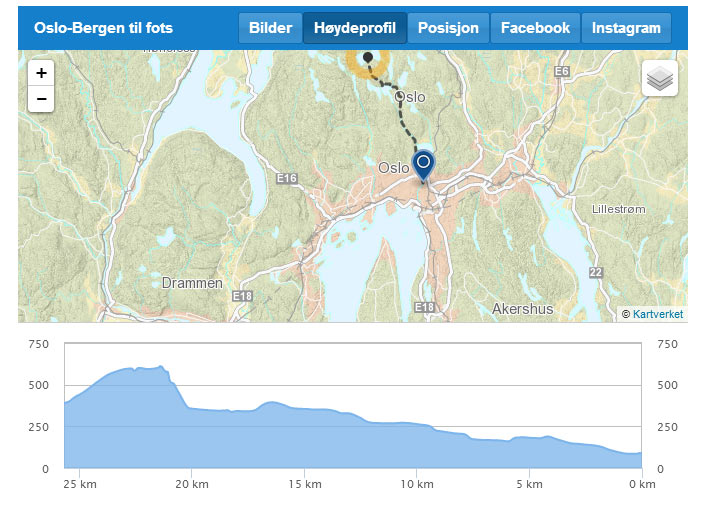The width and height of the screenshot is (703, 507).
Task: Click the elevation peak near 21 km
Action: coord(161,367)
